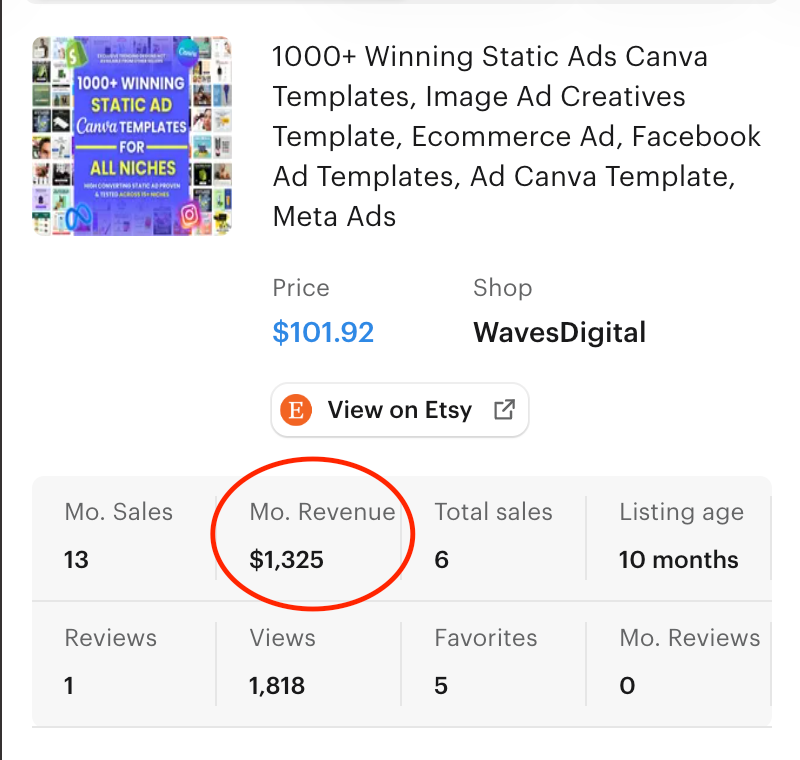The image size is (800, 760).
Task: Select the Reviews stat label
Action: pyautogui.click(x=111, y=638)
